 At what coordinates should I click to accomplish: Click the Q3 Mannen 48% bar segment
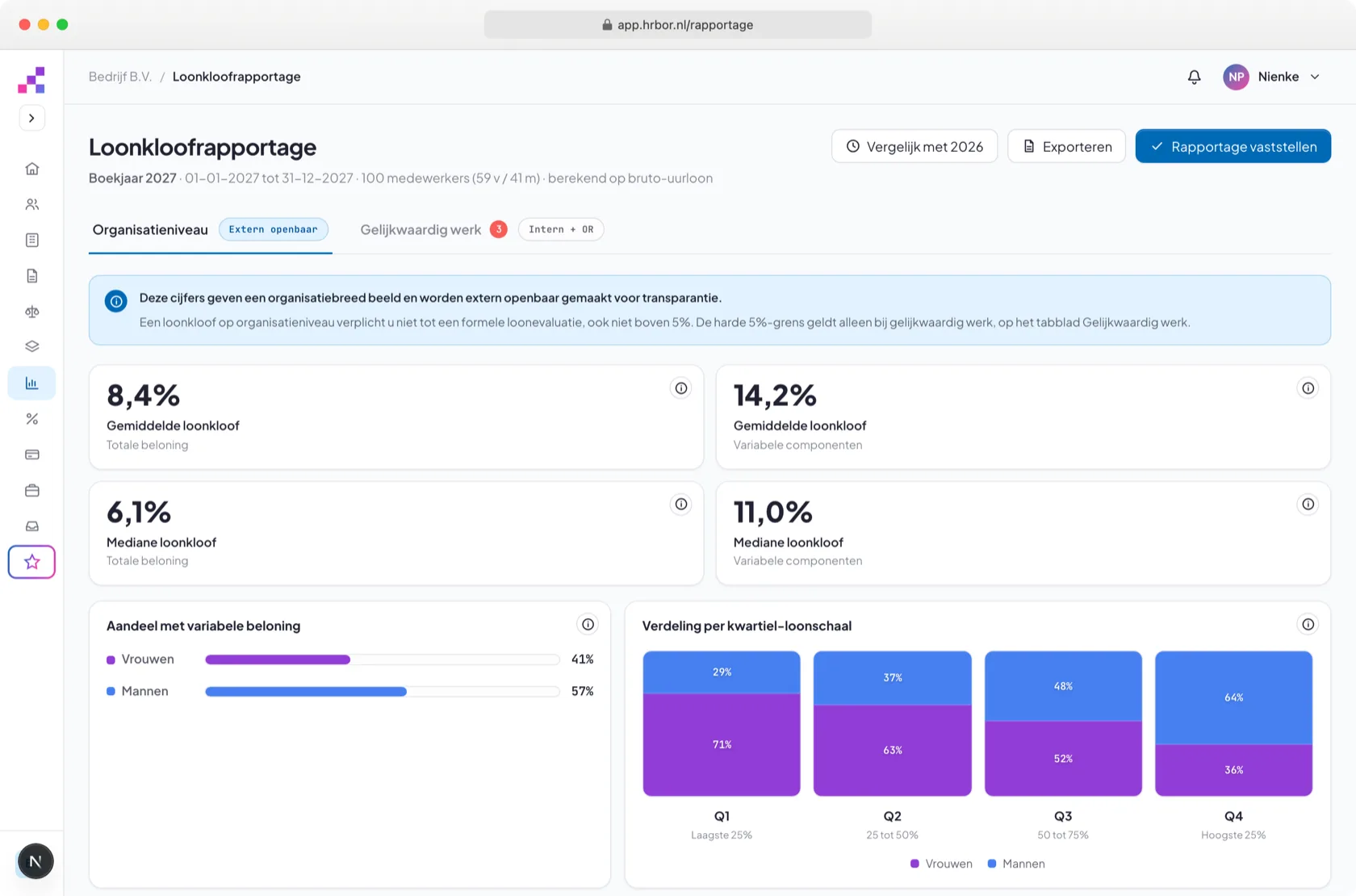coord(1063,686)
